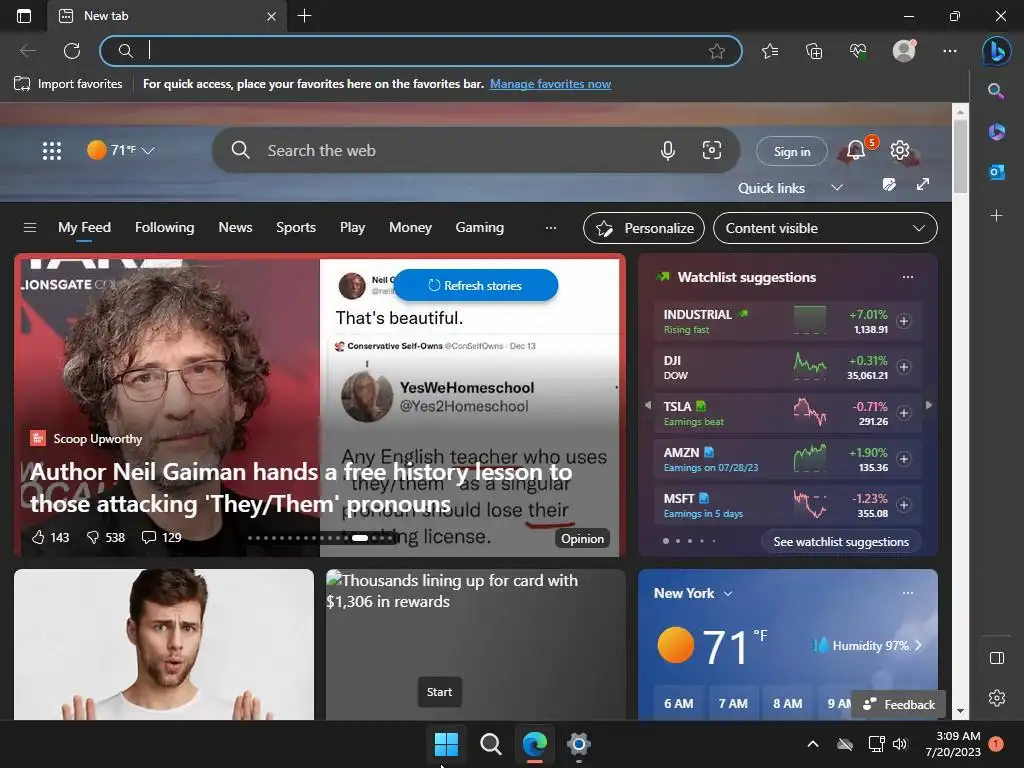Open the tab actions menu icon
1024x768 pixels.
click(24, 16)
